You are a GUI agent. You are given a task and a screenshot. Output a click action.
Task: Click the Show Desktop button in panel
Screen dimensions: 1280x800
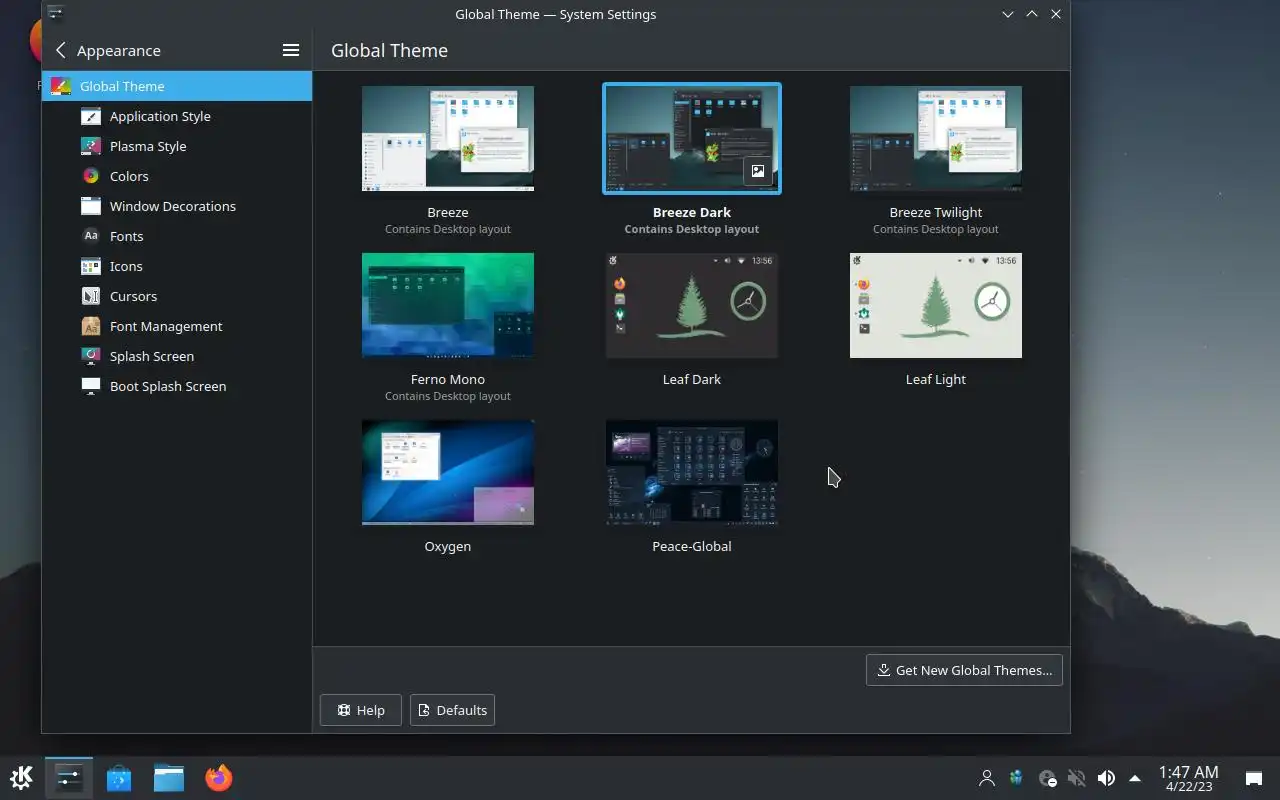click(x=1253, y=778)
